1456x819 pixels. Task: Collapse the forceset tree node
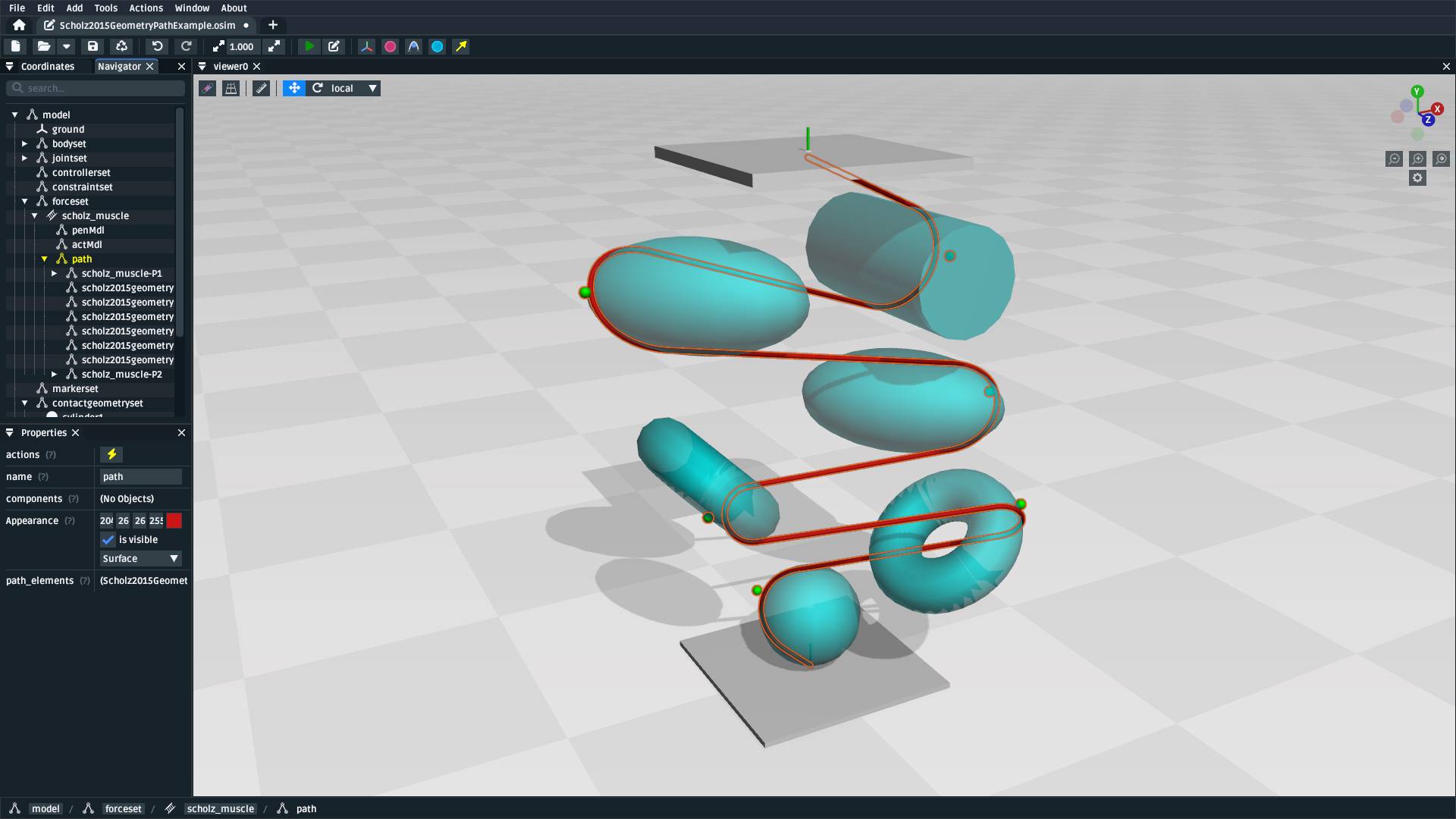pyautogui.click(x=25, y=202)
